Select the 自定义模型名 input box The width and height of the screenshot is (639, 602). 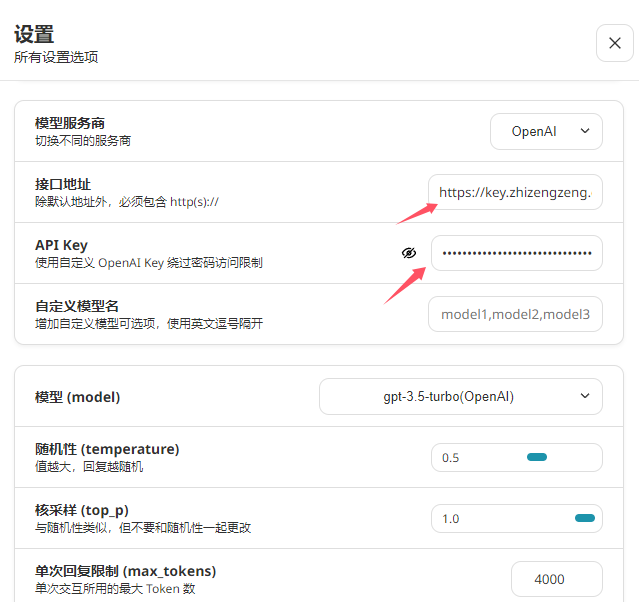point(515,314)
